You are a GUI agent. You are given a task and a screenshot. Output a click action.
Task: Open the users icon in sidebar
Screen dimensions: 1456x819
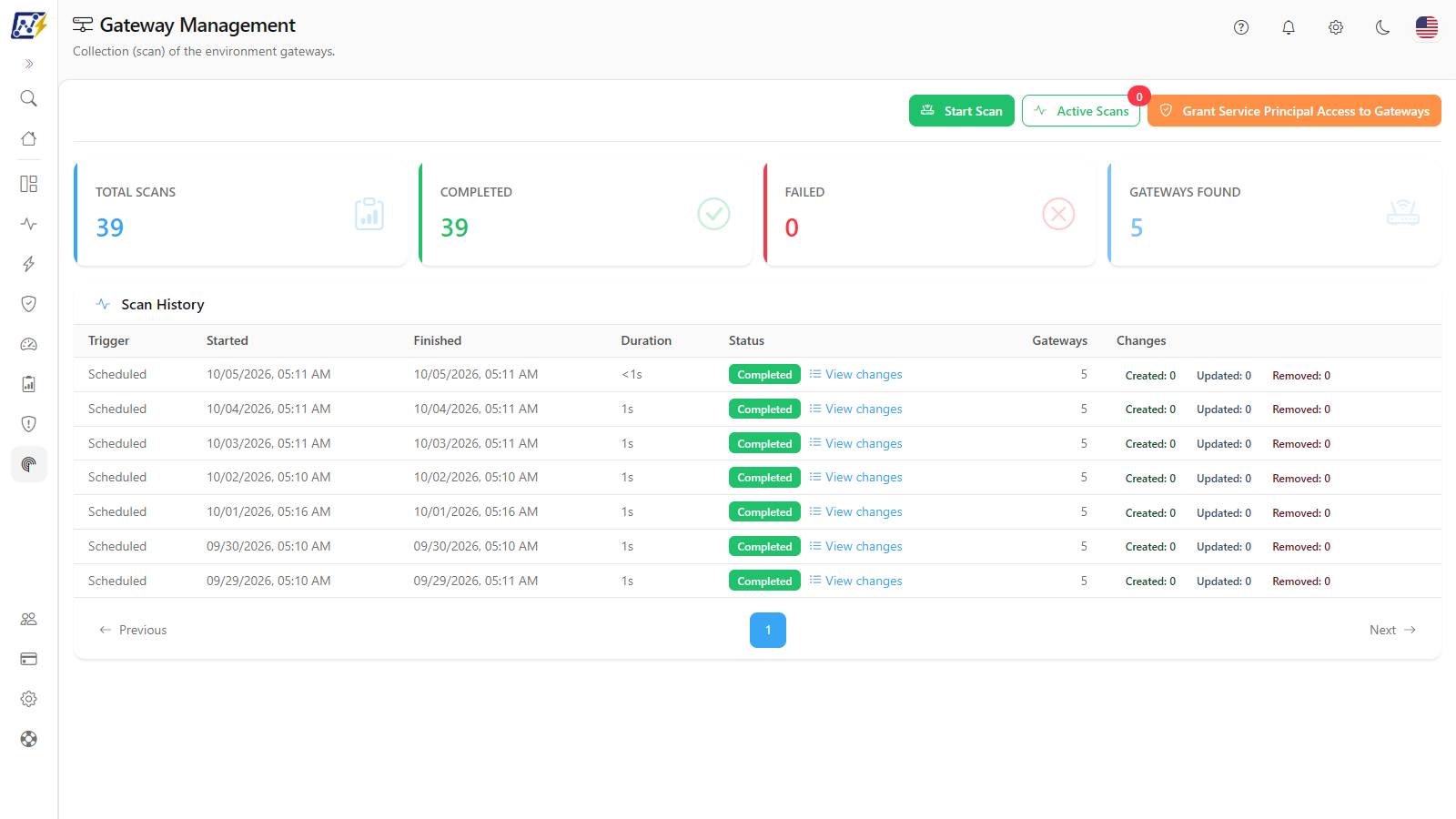pyautogui.click(x=29, y=619)
